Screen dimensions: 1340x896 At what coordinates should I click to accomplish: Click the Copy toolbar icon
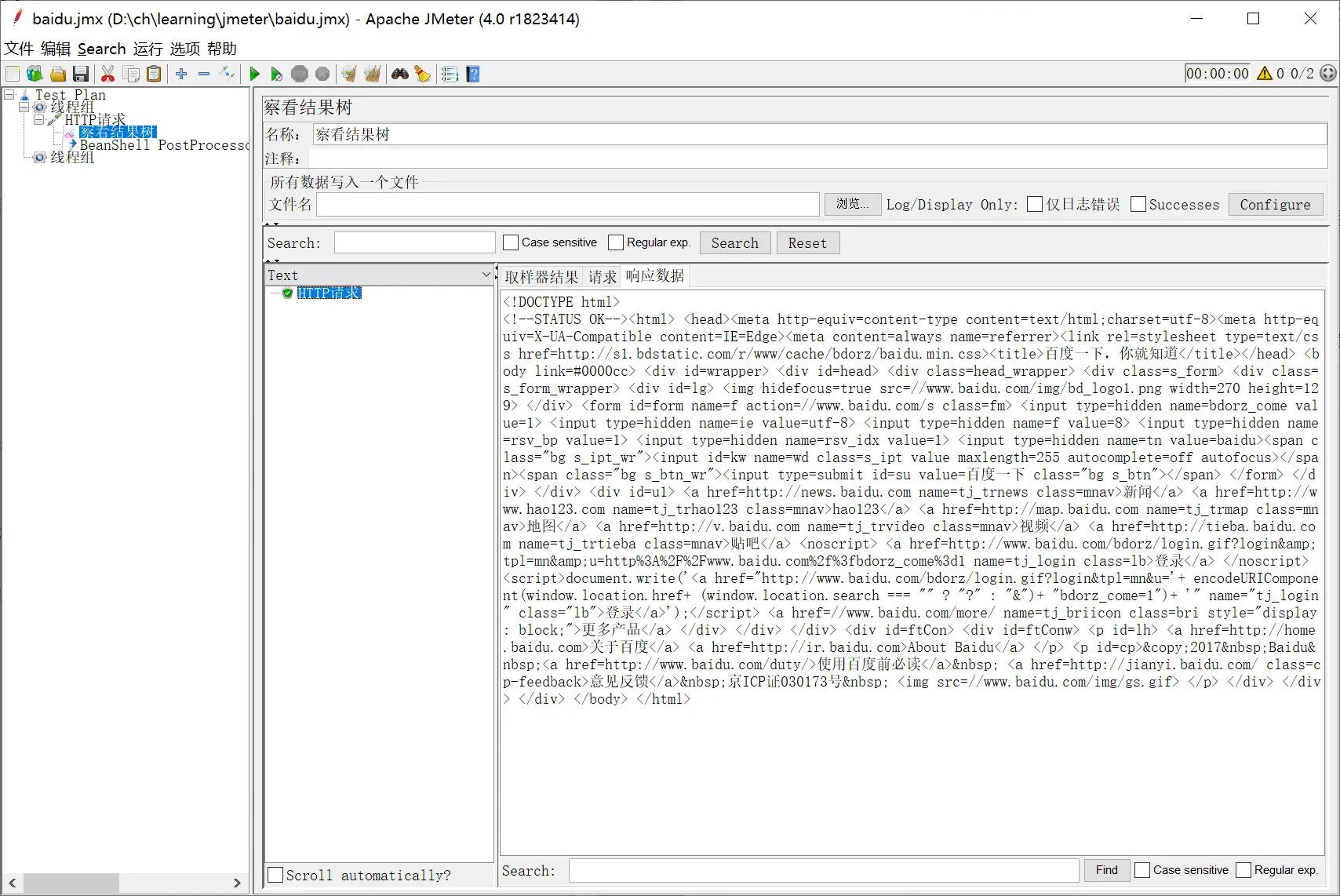(132, 74)
